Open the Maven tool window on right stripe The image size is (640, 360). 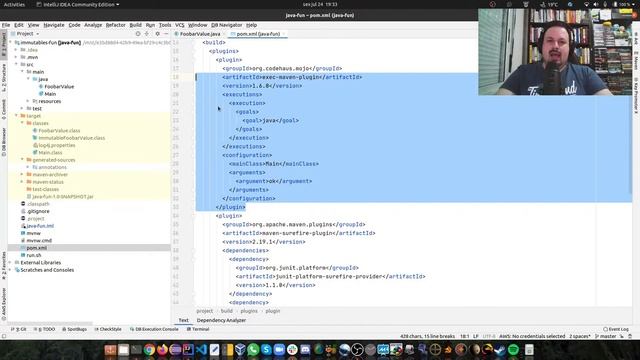636,62
